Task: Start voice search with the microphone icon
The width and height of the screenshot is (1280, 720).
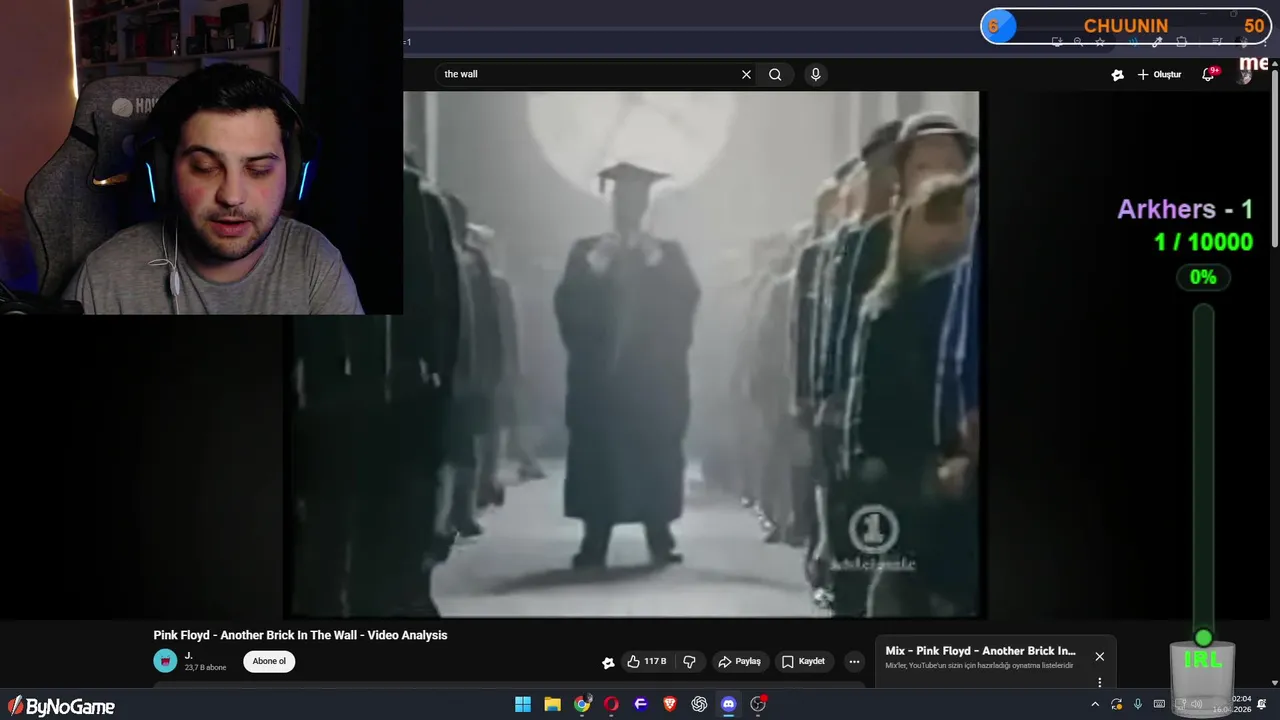Action: [816, 74]
